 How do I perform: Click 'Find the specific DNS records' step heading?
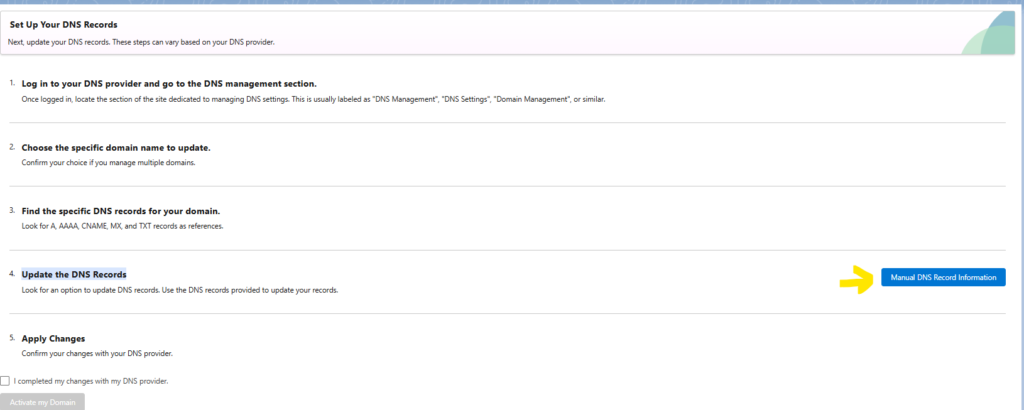point(121,212)
